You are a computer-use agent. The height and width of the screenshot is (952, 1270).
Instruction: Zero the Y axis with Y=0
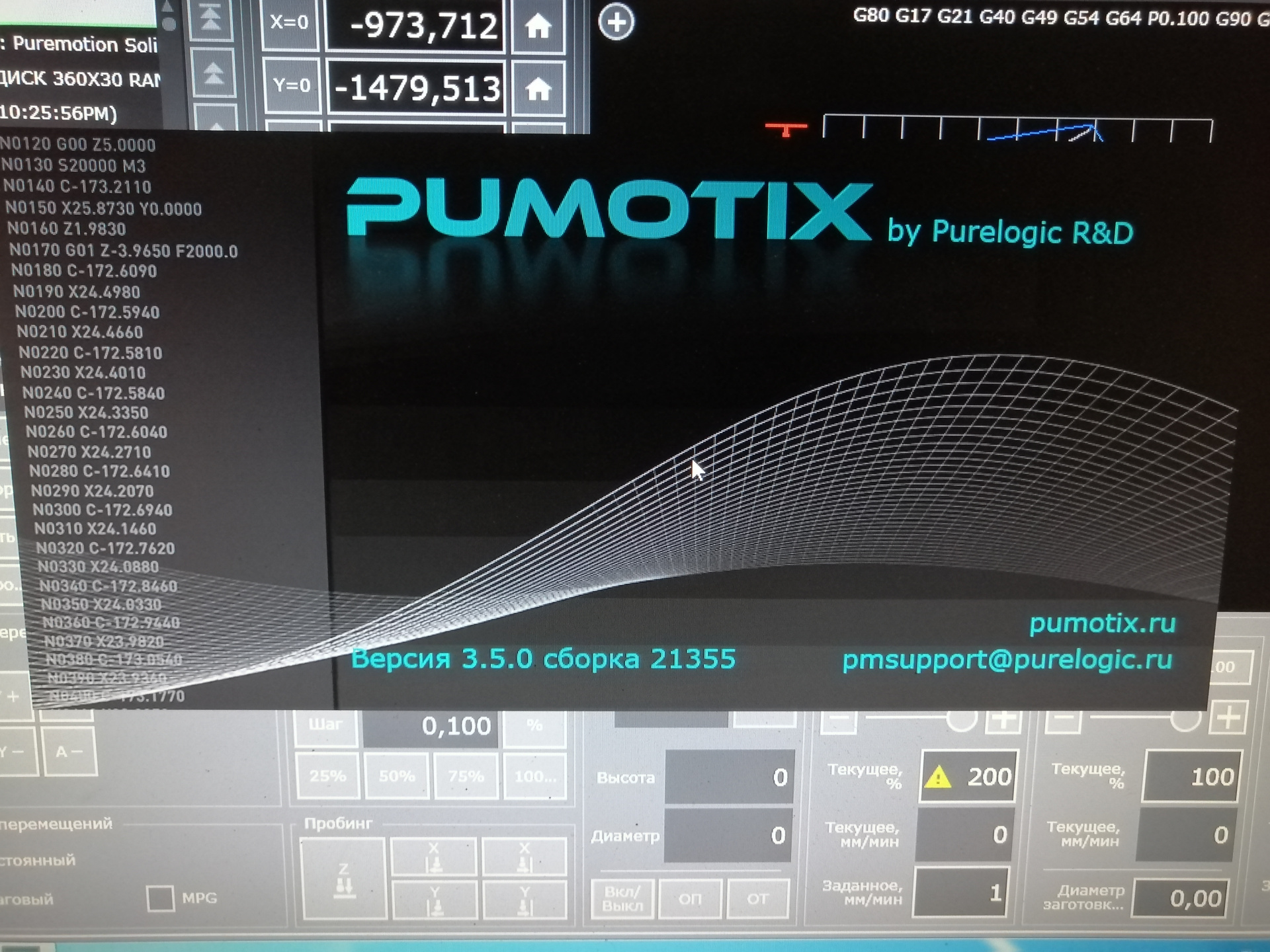tap(291, 86)
